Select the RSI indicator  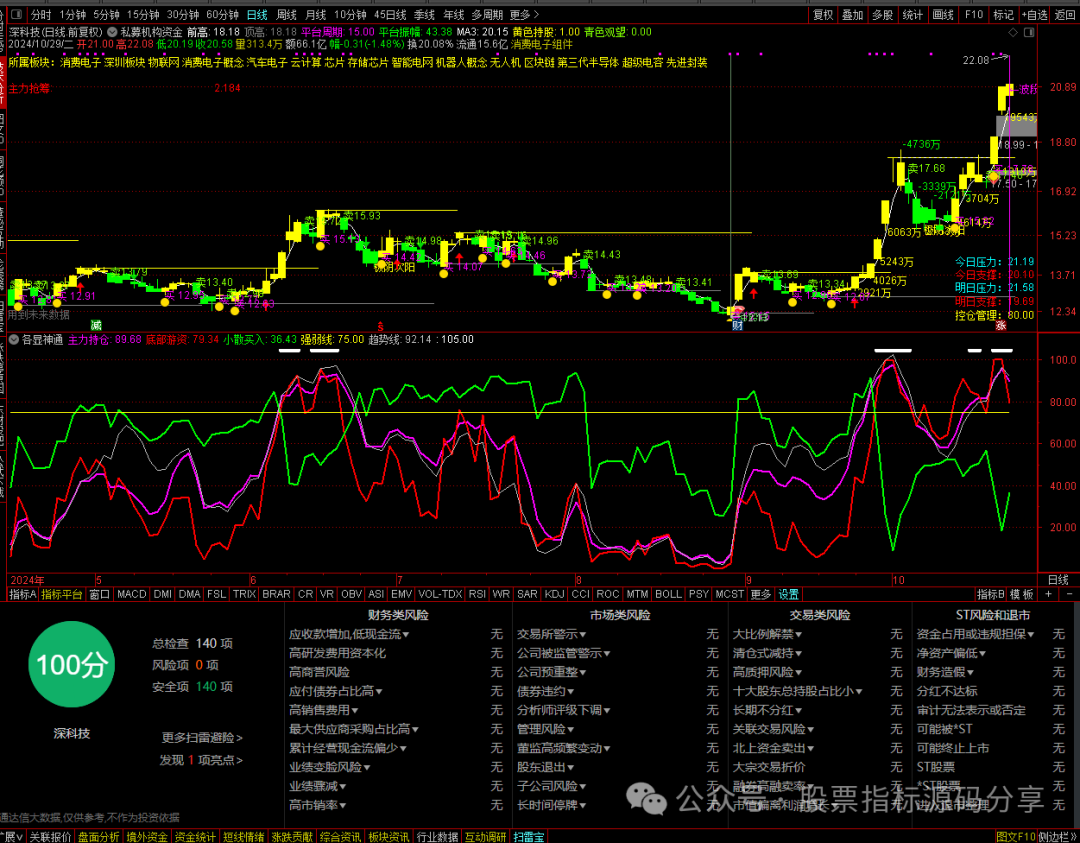click(477, 594)
